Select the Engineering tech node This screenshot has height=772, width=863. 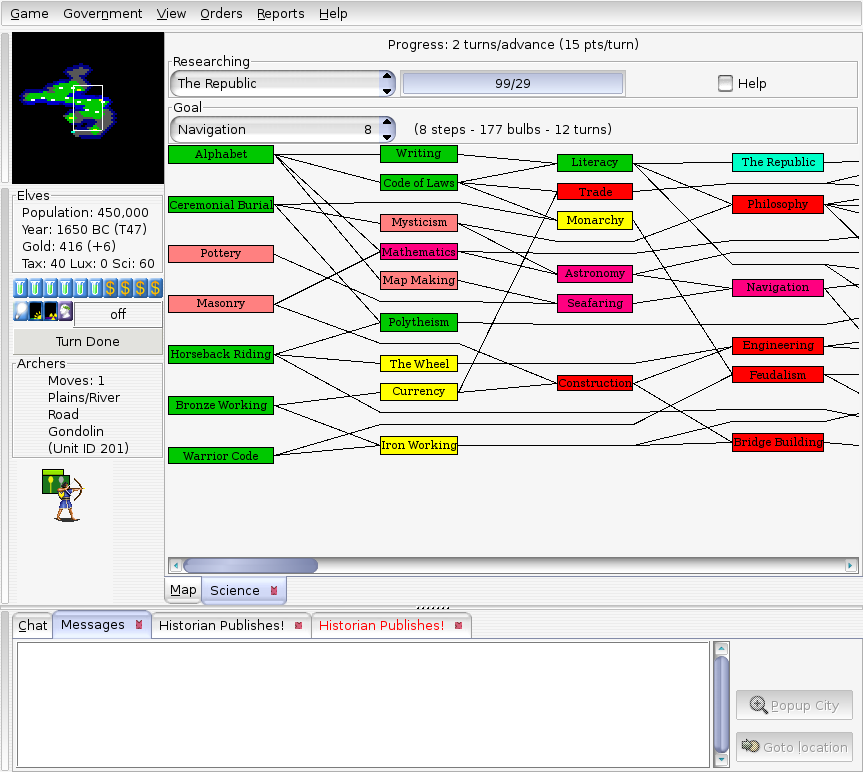pos(778,346)
